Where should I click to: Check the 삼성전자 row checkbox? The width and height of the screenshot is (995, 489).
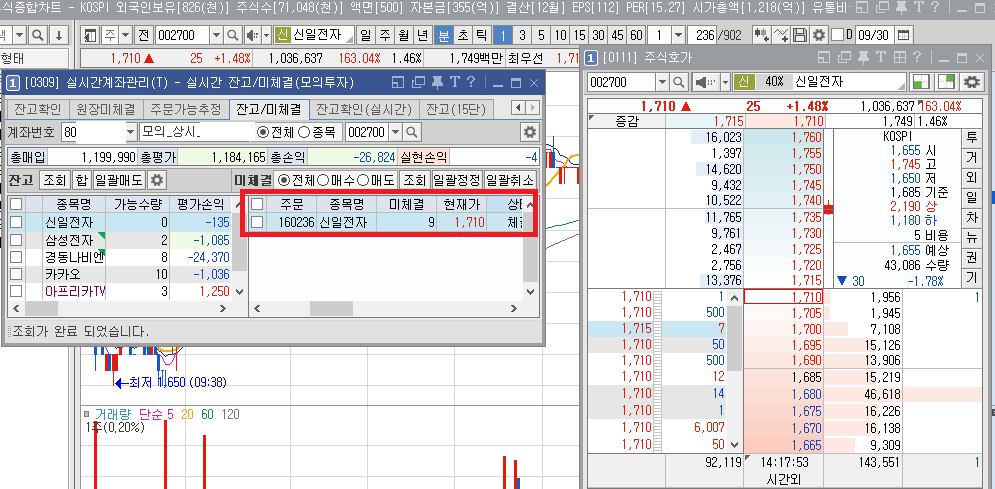(x=16, y=240)
